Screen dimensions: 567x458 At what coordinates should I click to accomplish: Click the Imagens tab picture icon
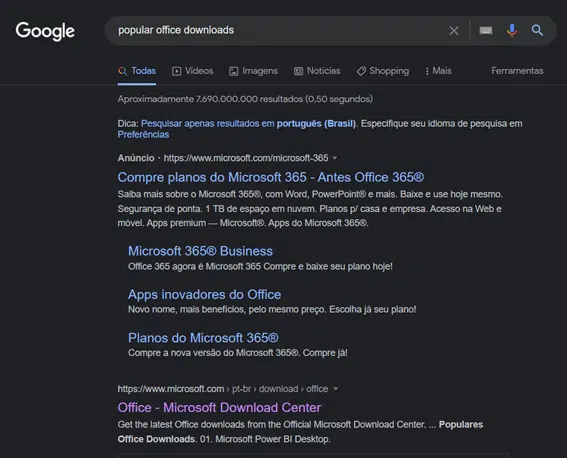[x=234, y=71]
